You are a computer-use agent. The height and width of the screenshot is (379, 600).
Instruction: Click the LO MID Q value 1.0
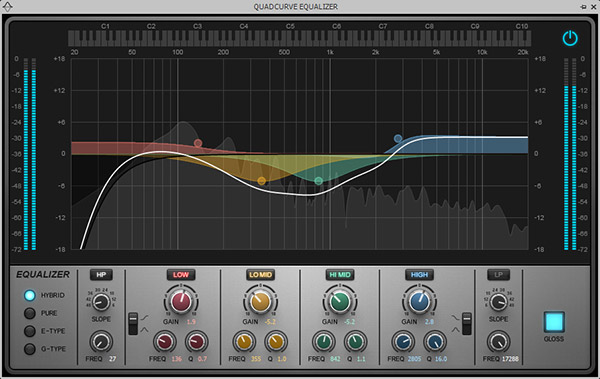click(x=282, y=359)
